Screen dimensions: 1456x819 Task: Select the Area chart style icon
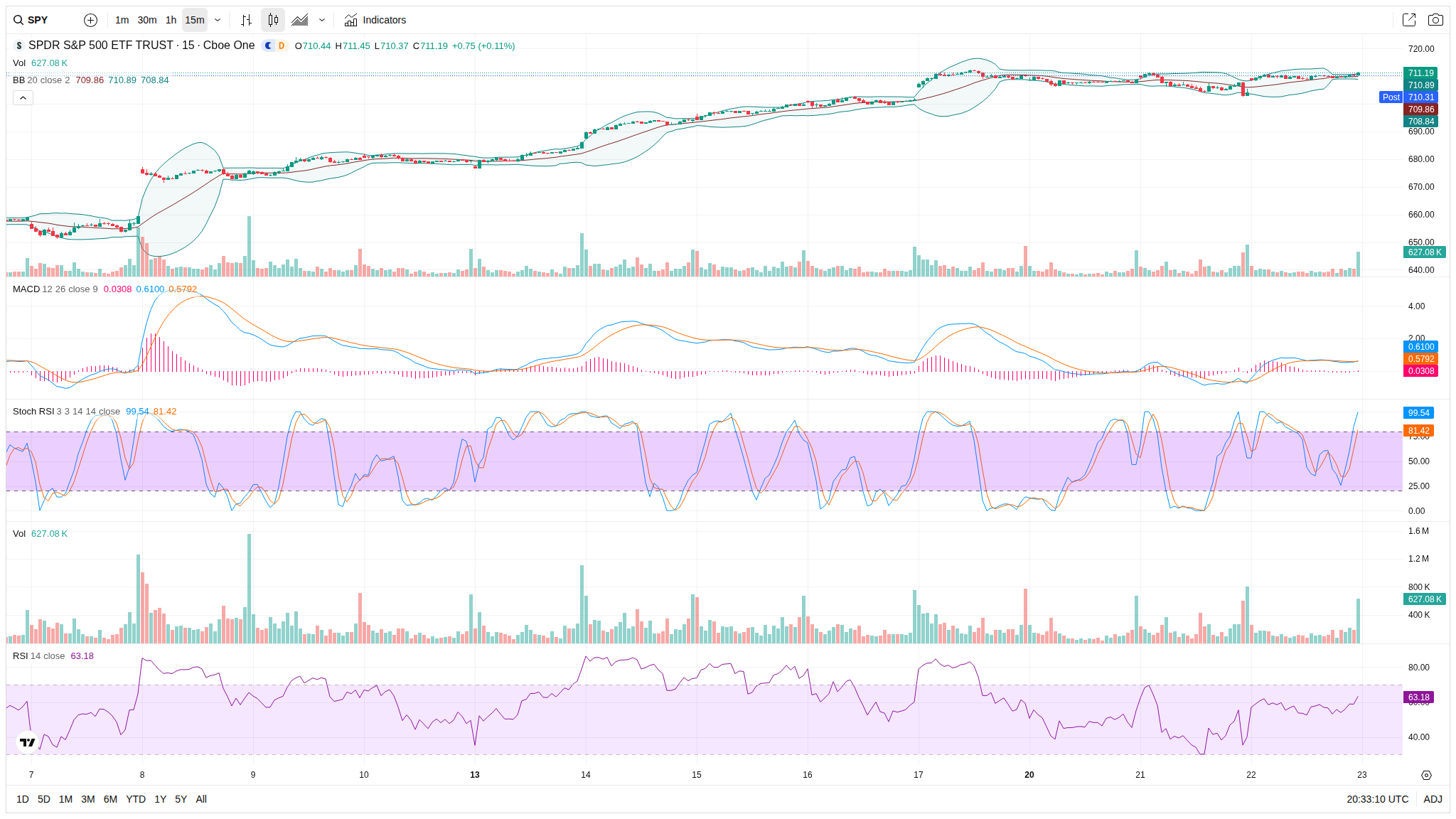[300, 20]
